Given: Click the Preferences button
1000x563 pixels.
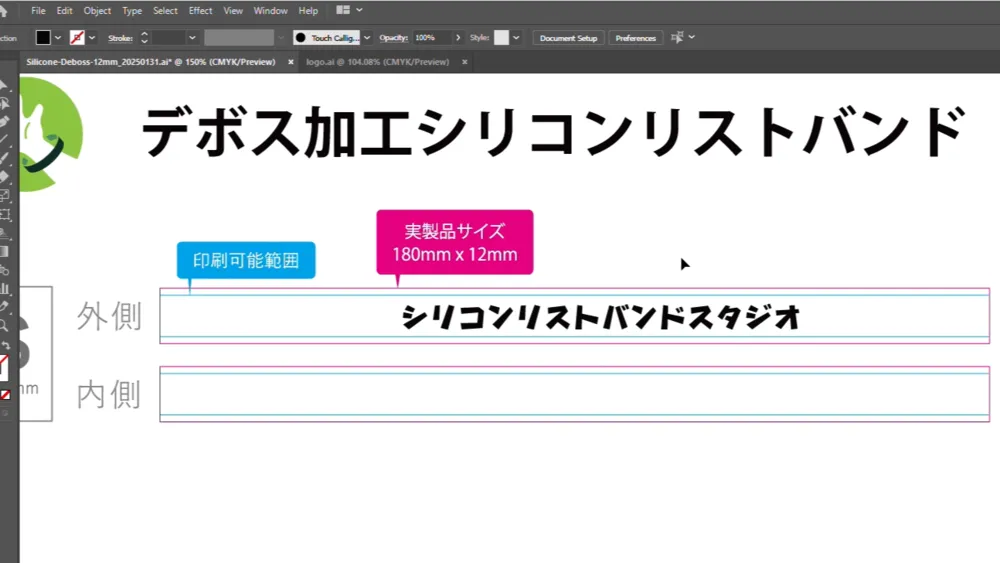Looking at the screenshot, I should point(635,38).
